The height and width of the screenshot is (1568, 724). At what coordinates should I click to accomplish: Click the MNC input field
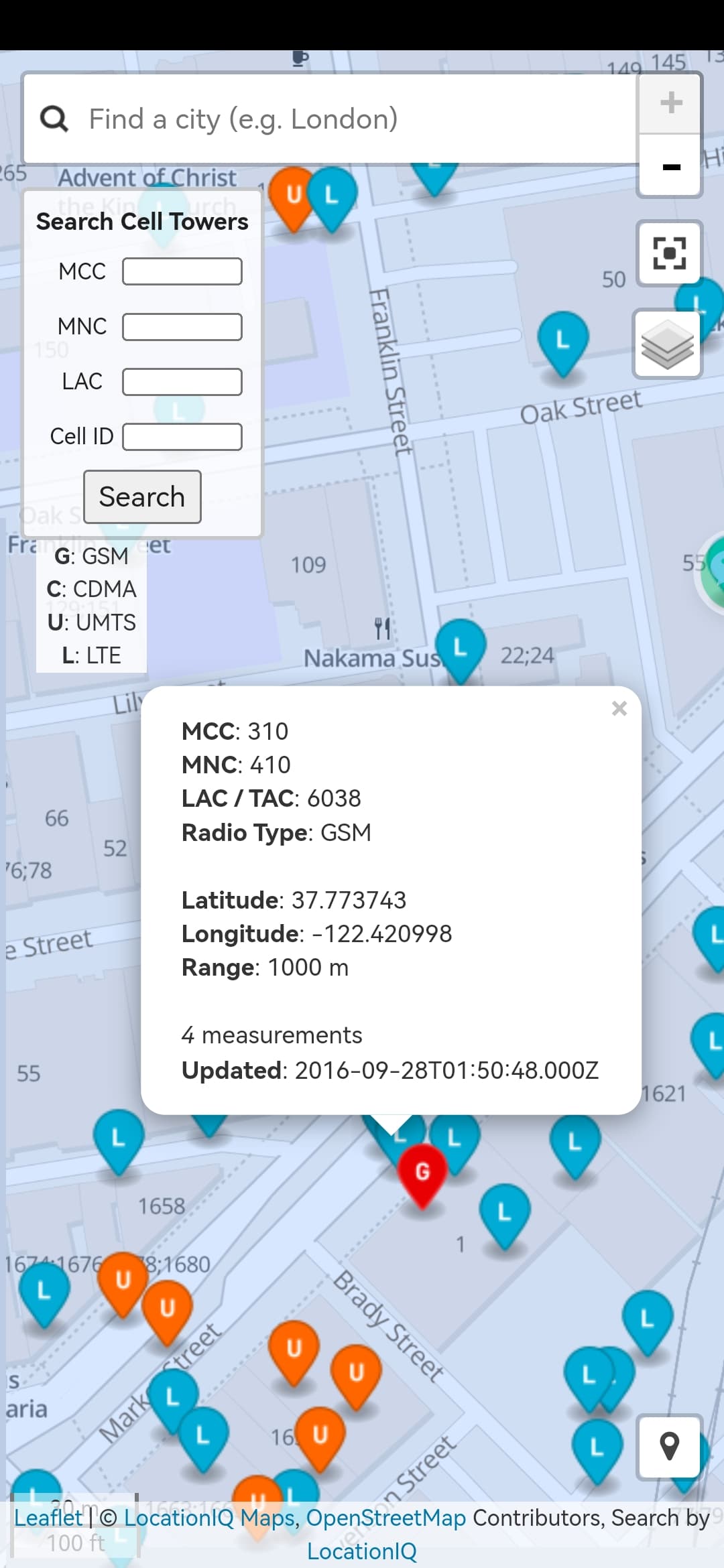(x=182, y=327)
